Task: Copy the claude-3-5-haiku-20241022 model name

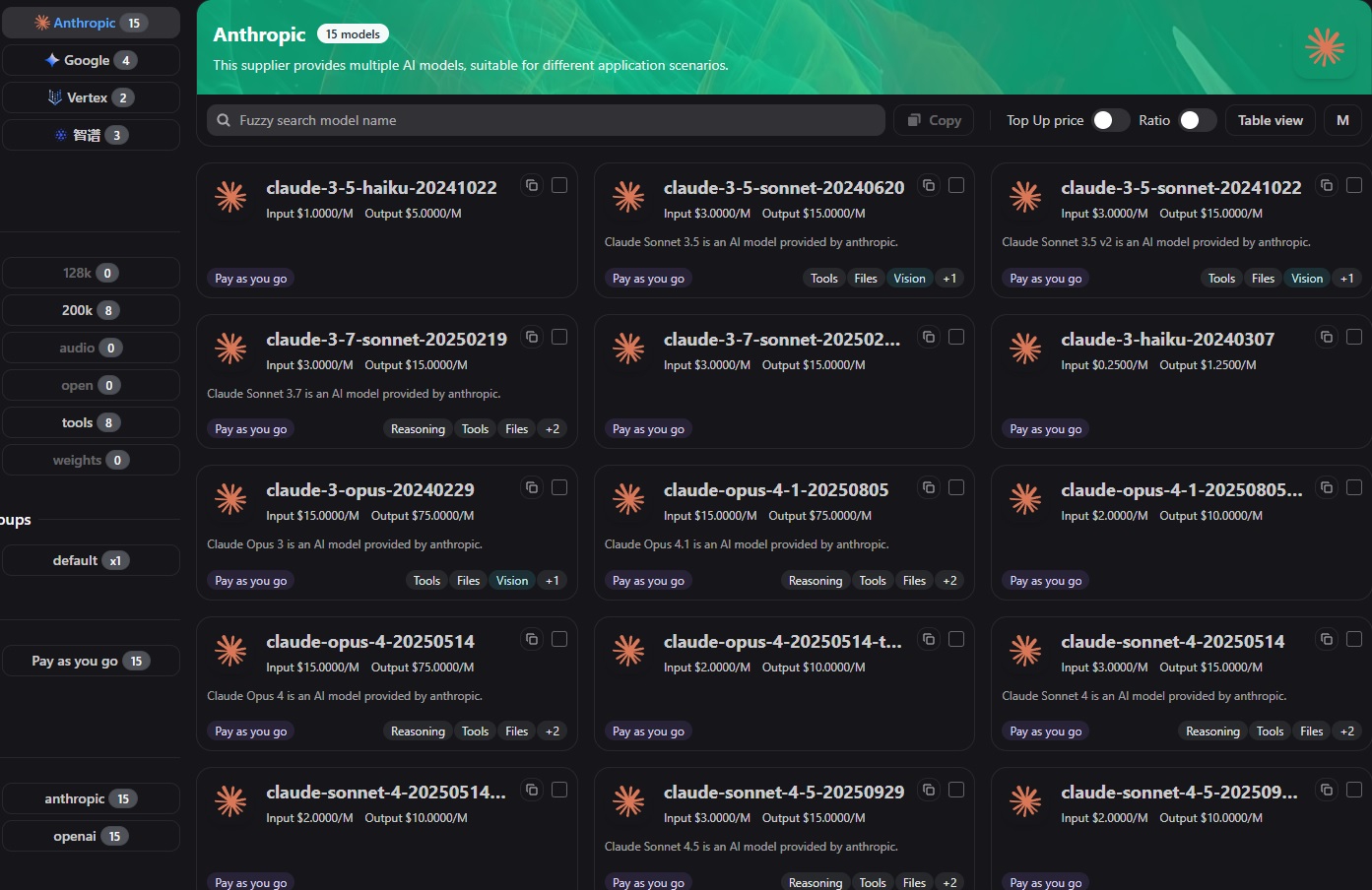Action: click(x=532, y=185)
